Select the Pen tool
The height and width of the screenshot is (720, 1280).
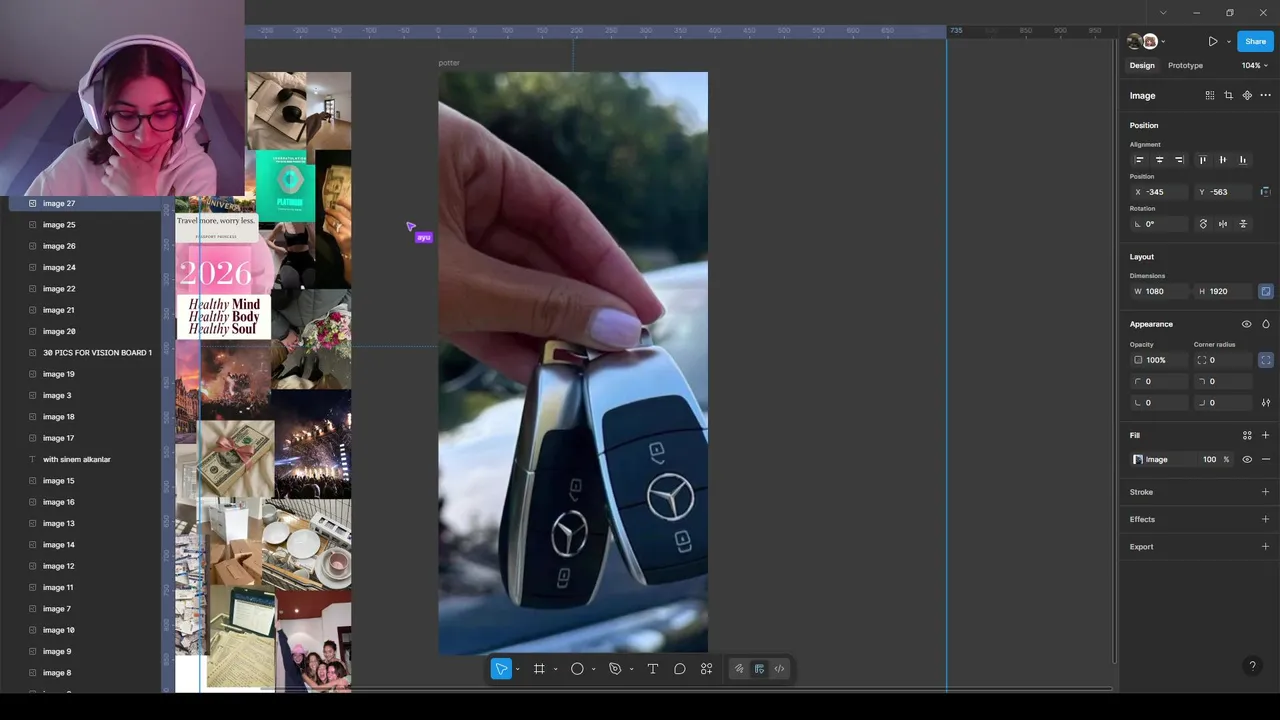[615, 669]
